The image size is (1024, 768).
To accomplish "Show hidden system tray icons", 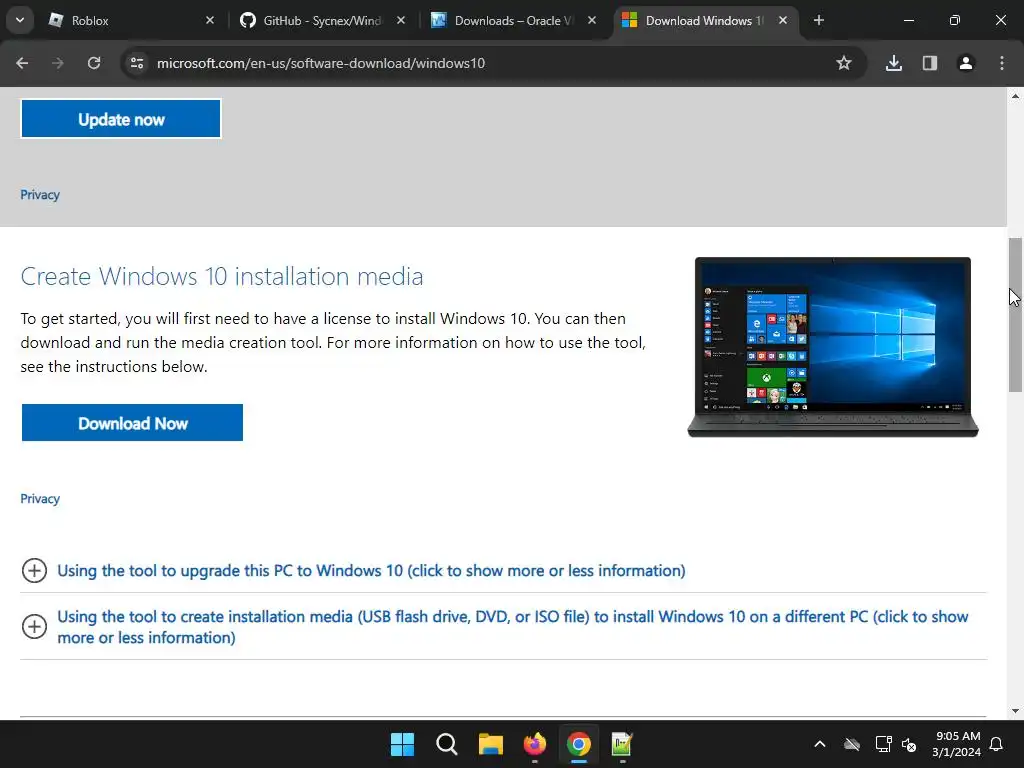I will 820,744.
